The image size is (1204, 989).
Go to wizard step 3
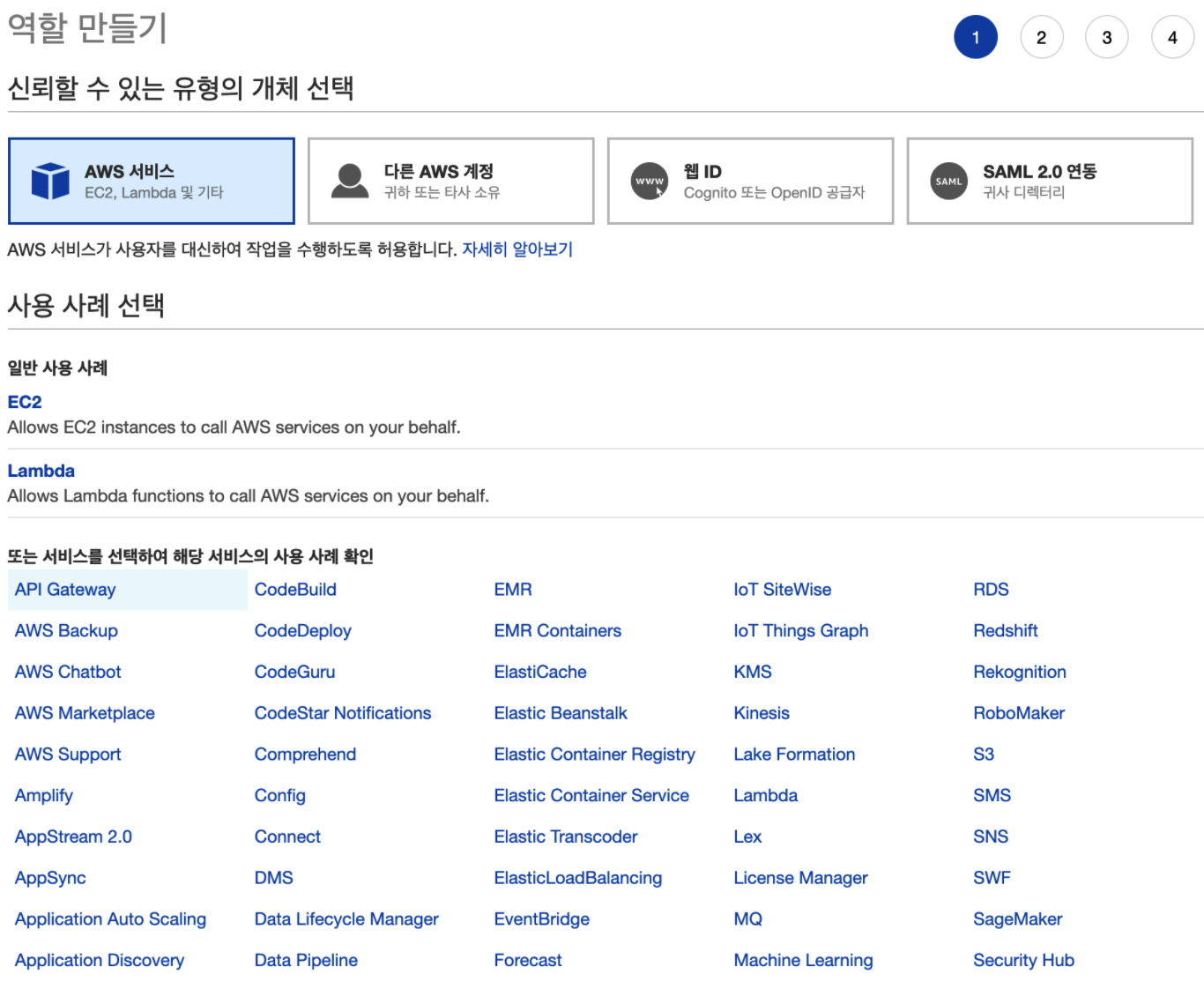[x=1107, y=37]
